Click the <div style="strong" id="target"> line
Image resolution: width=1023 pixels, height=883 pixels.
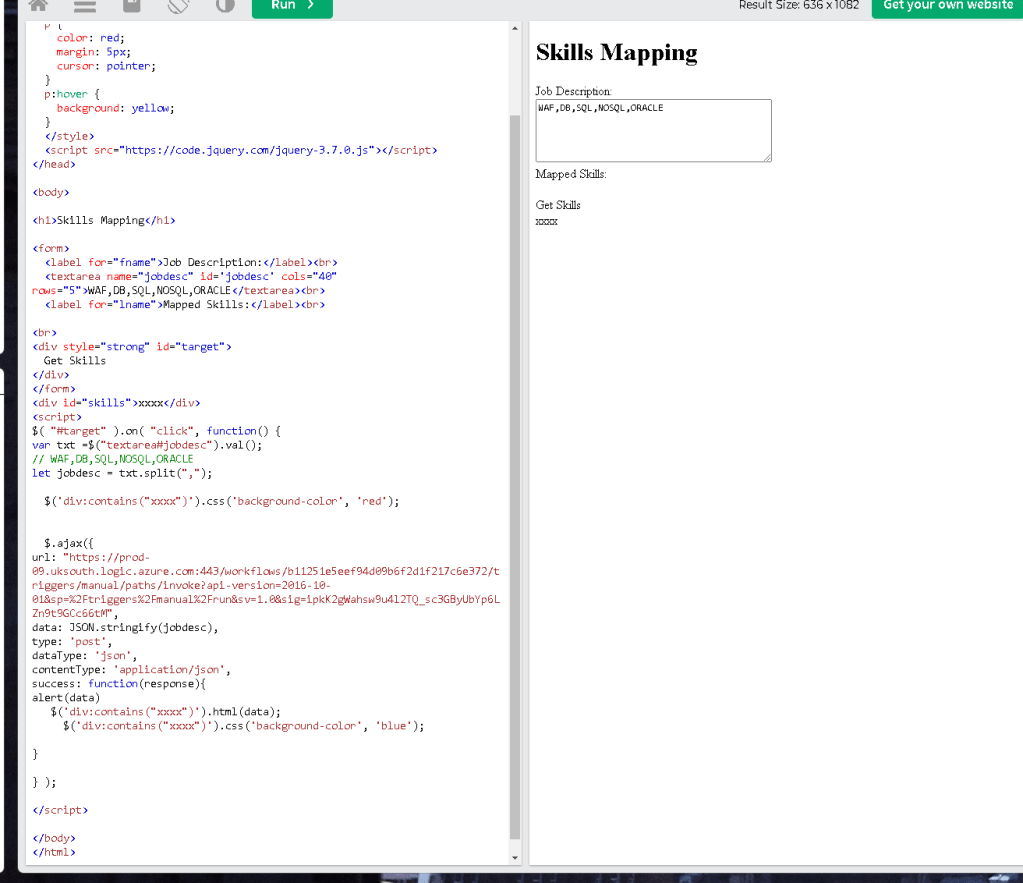click(132, 347)
